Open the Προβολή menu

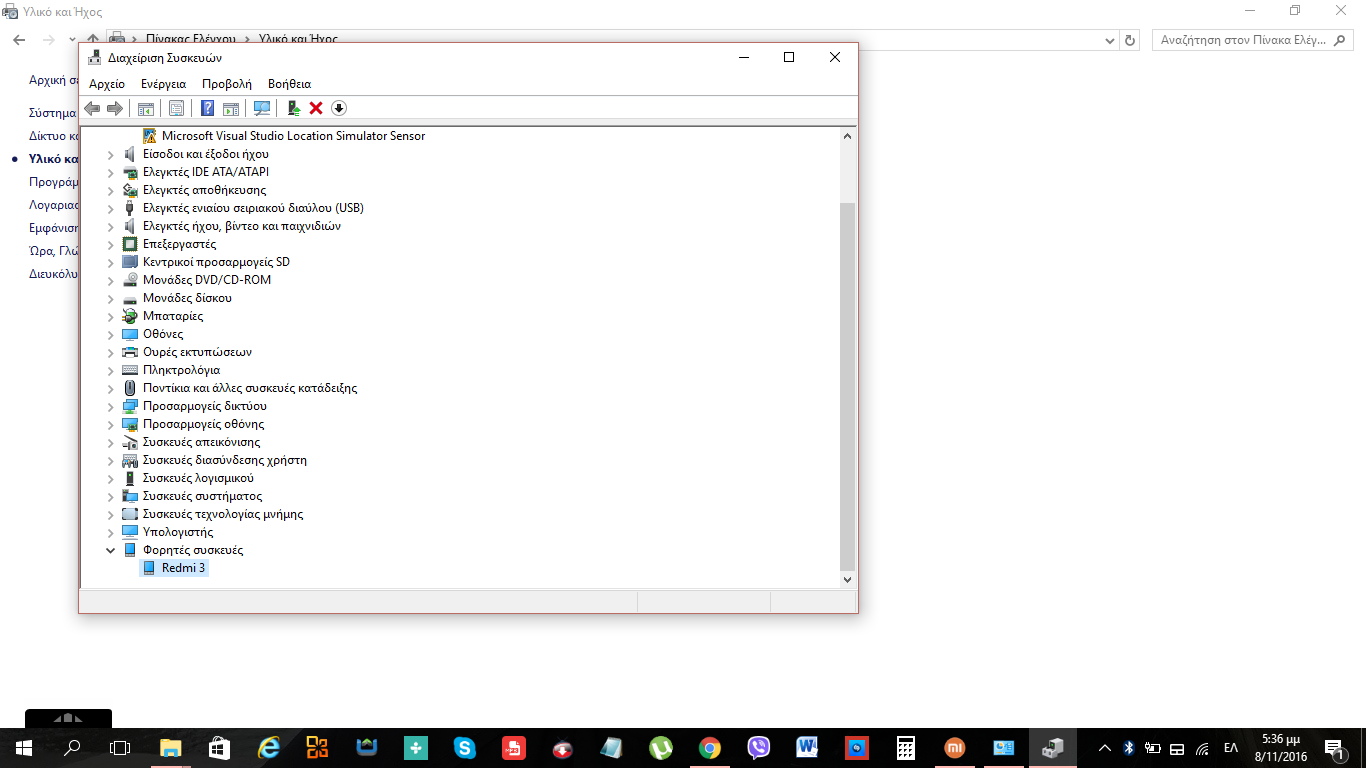click(x=226, y=84)
